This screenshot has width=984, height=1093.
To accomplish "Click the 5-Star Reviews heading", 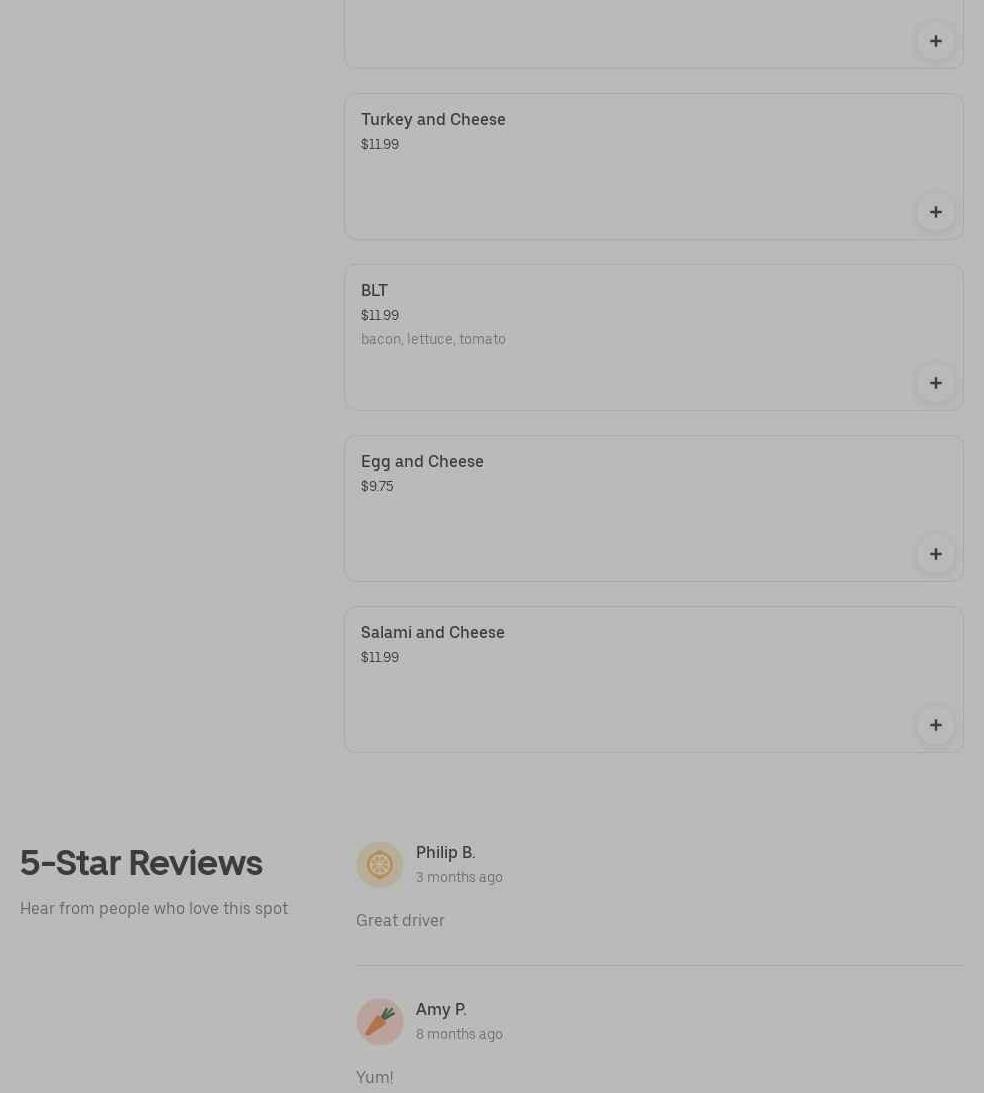I will (141, 863).
